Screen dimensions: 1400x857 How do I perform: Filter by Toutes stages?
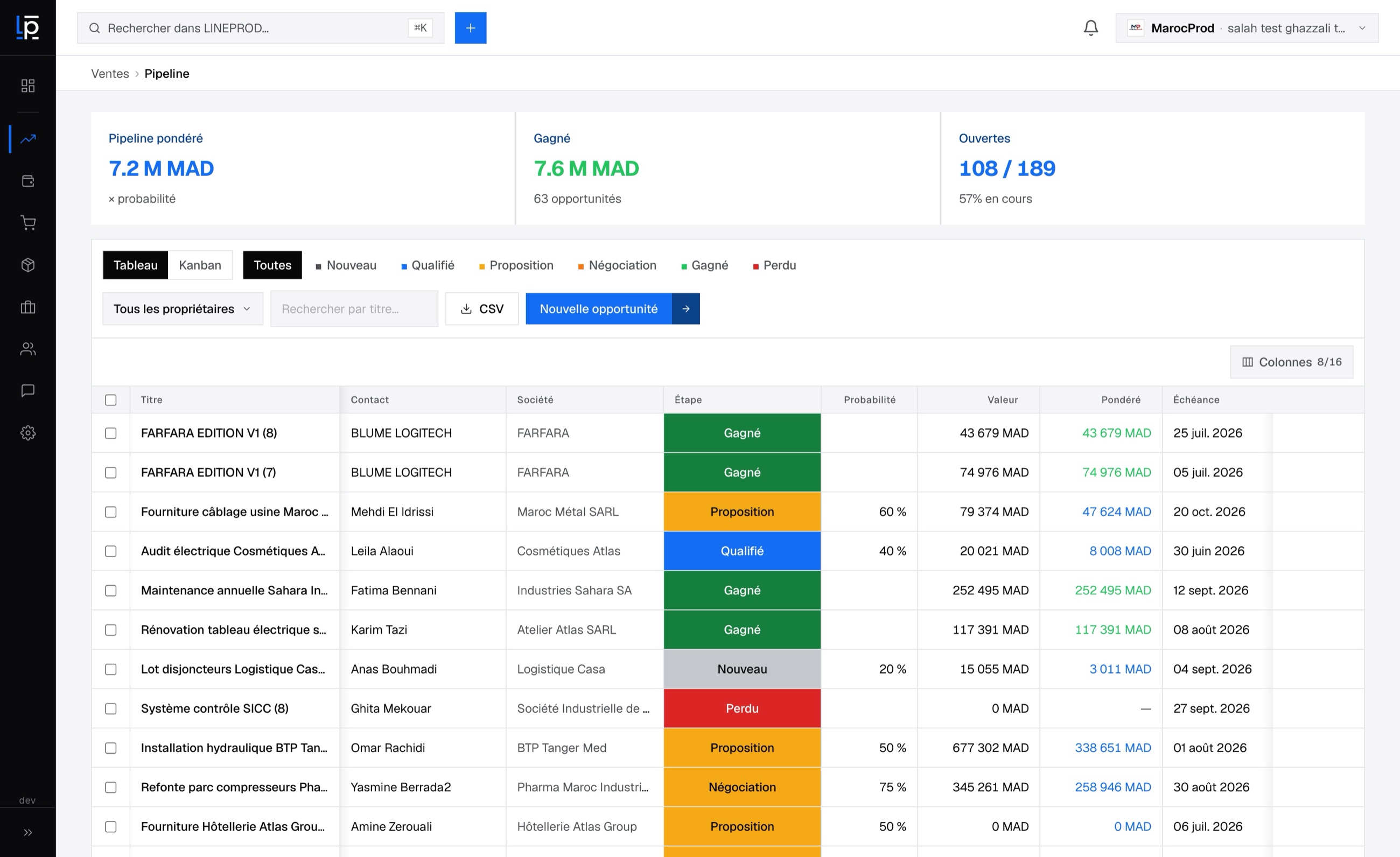[272, 265]
